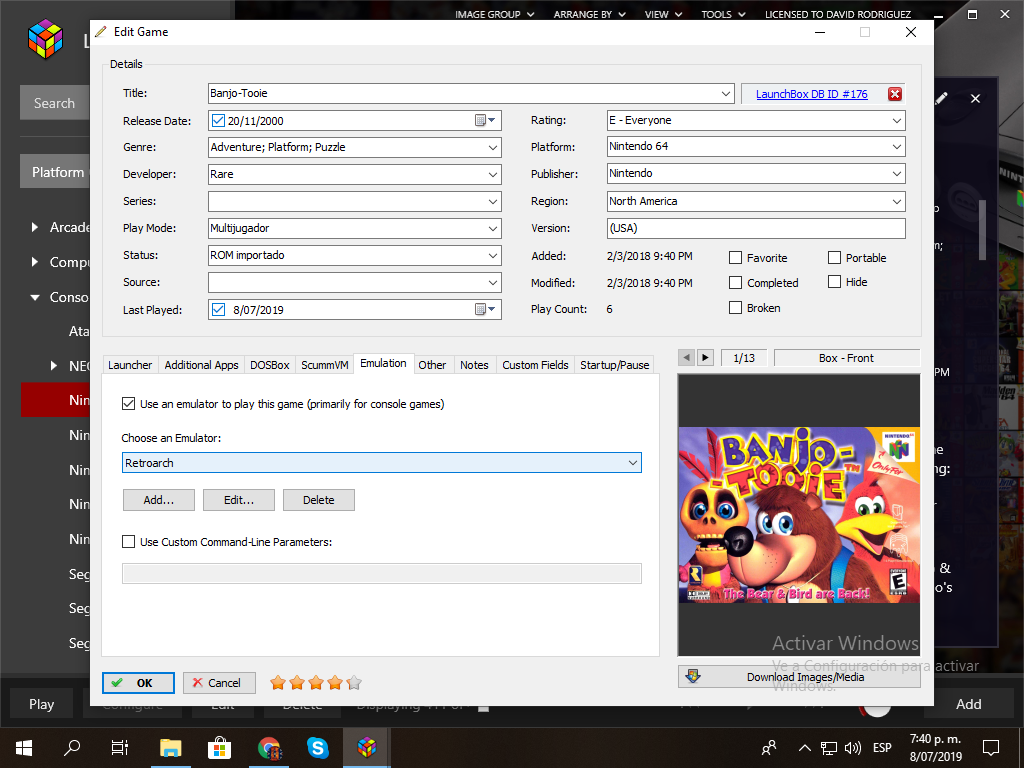The height and width of the screenshot is (768, 1024).
Task: Check the Broken checkbox
Action: 735,307
